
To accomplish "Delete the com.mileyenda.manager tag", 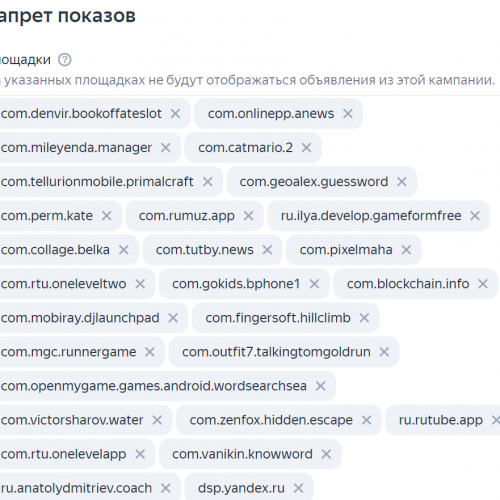I will tap(166, 148).
